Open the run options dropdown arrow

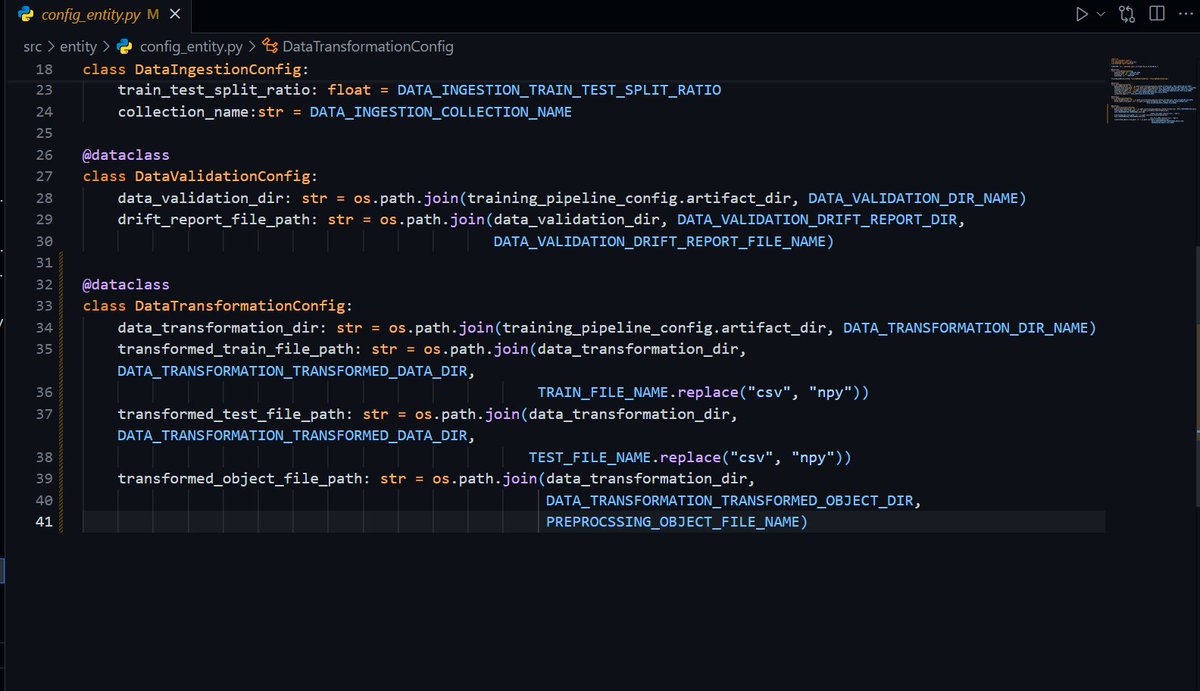point(1101,14)
